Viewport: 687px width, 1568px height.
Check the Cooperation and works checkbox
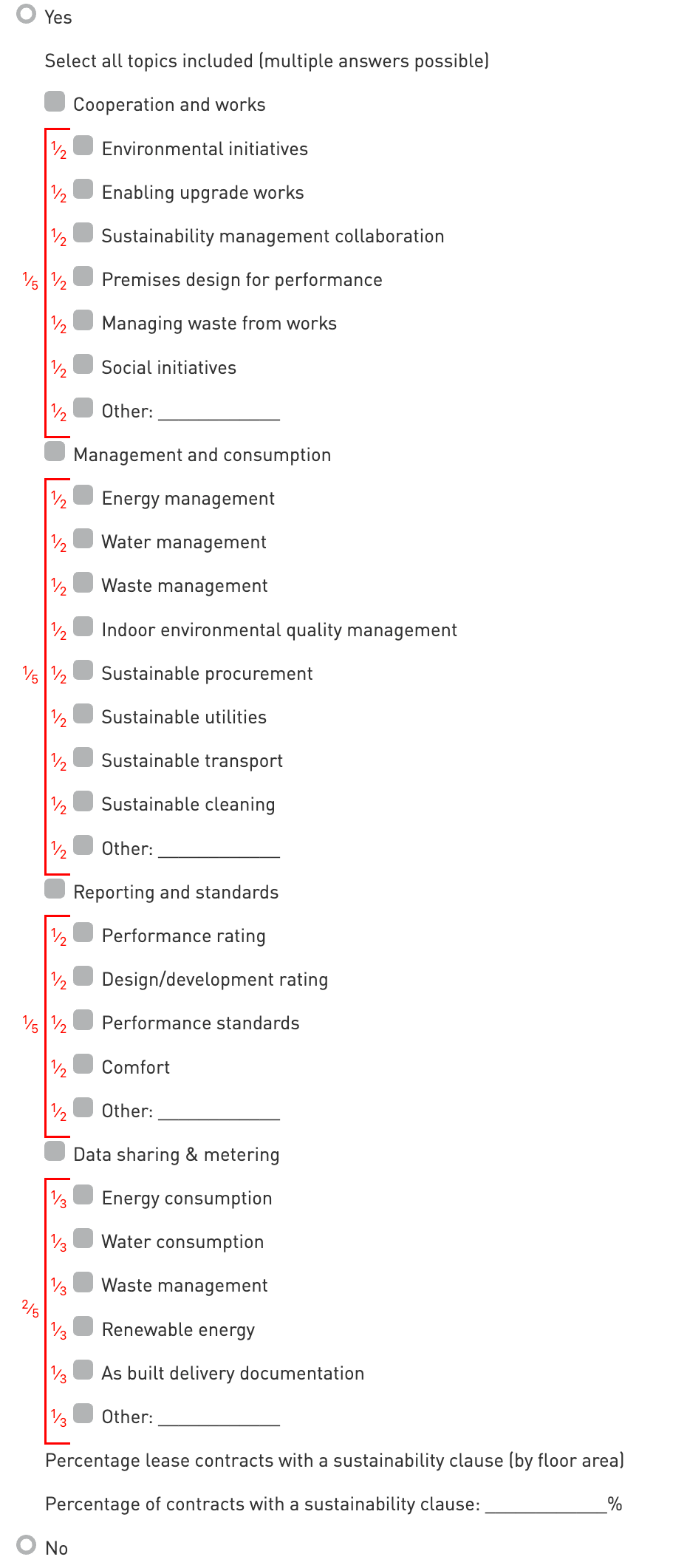pos(55,101)
